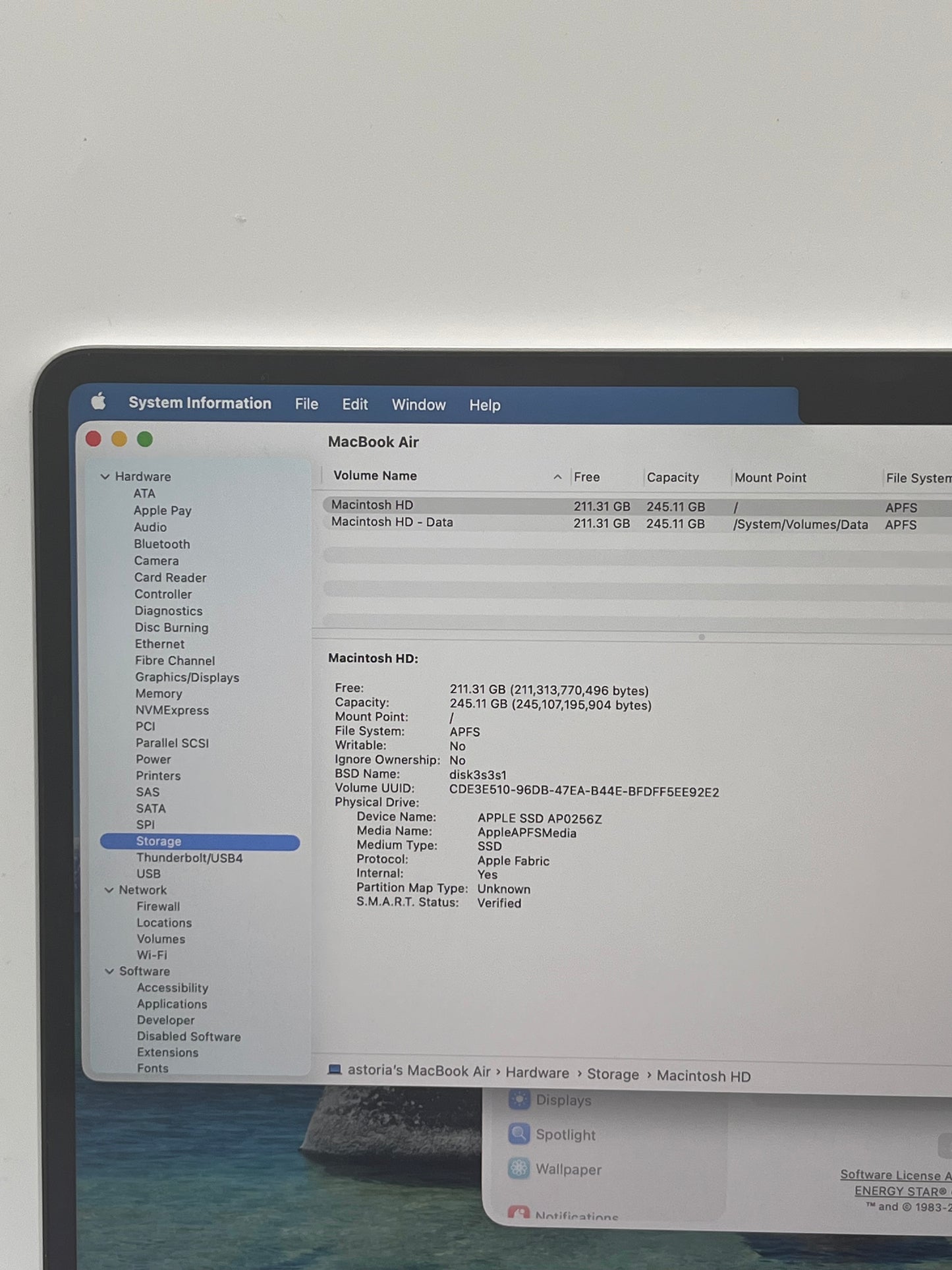Click the Wallpaper settings icon
952x1270 pixels.
[x=519, y=1169]
